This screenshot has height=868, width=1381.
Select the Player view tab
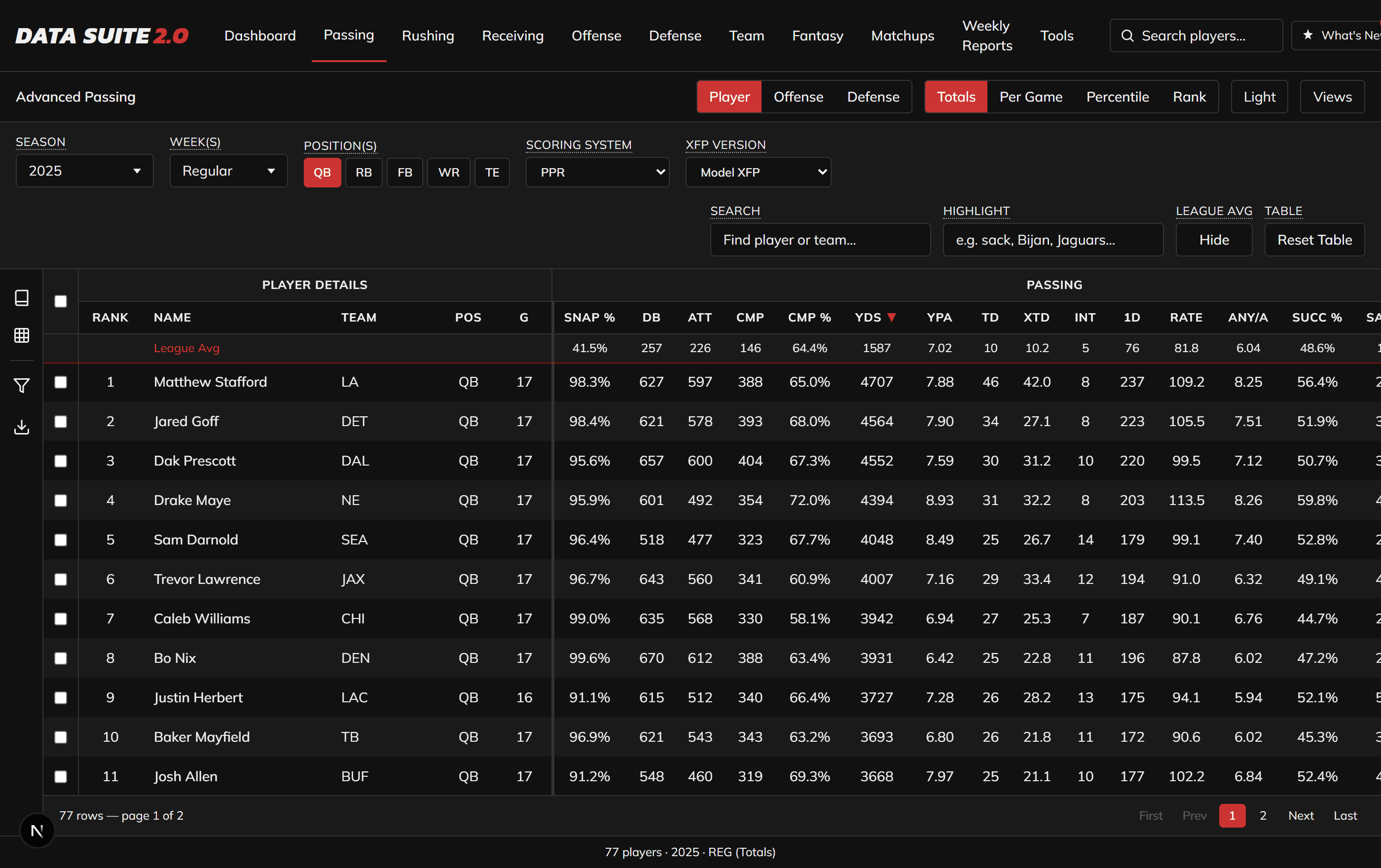click(729, 96)
